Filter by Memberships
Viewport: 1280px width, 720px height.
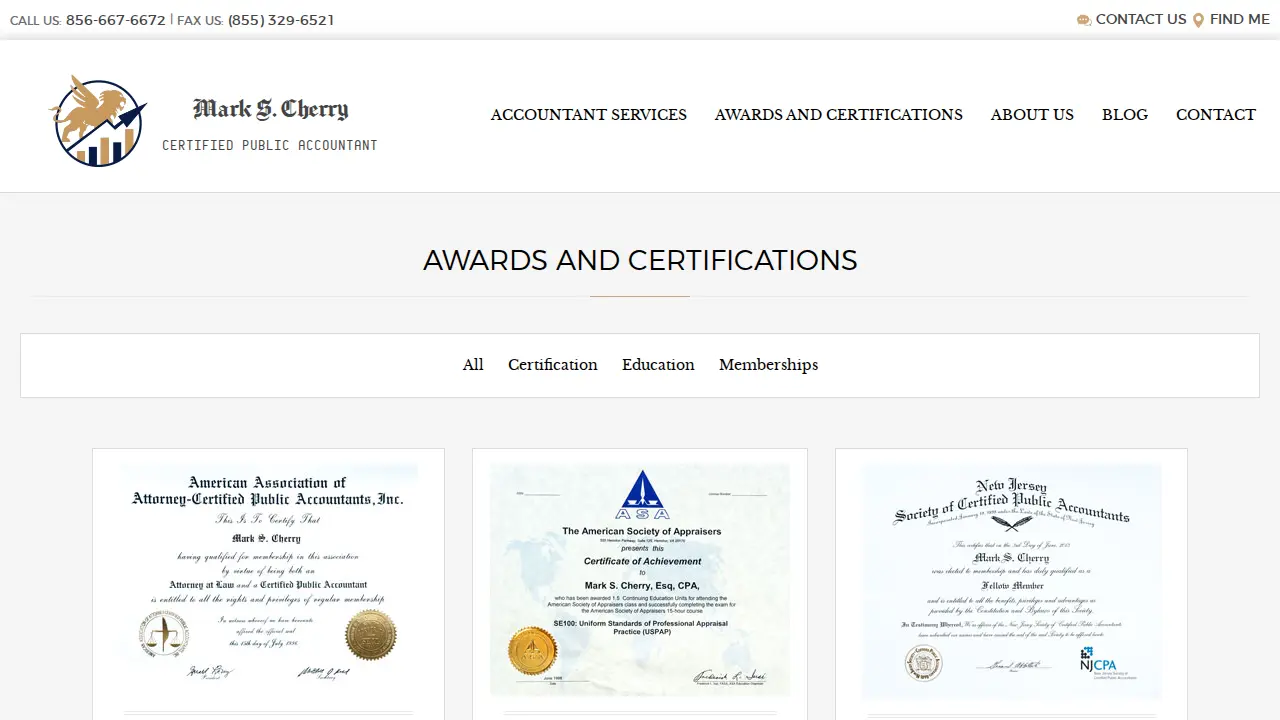pos(769,365)
